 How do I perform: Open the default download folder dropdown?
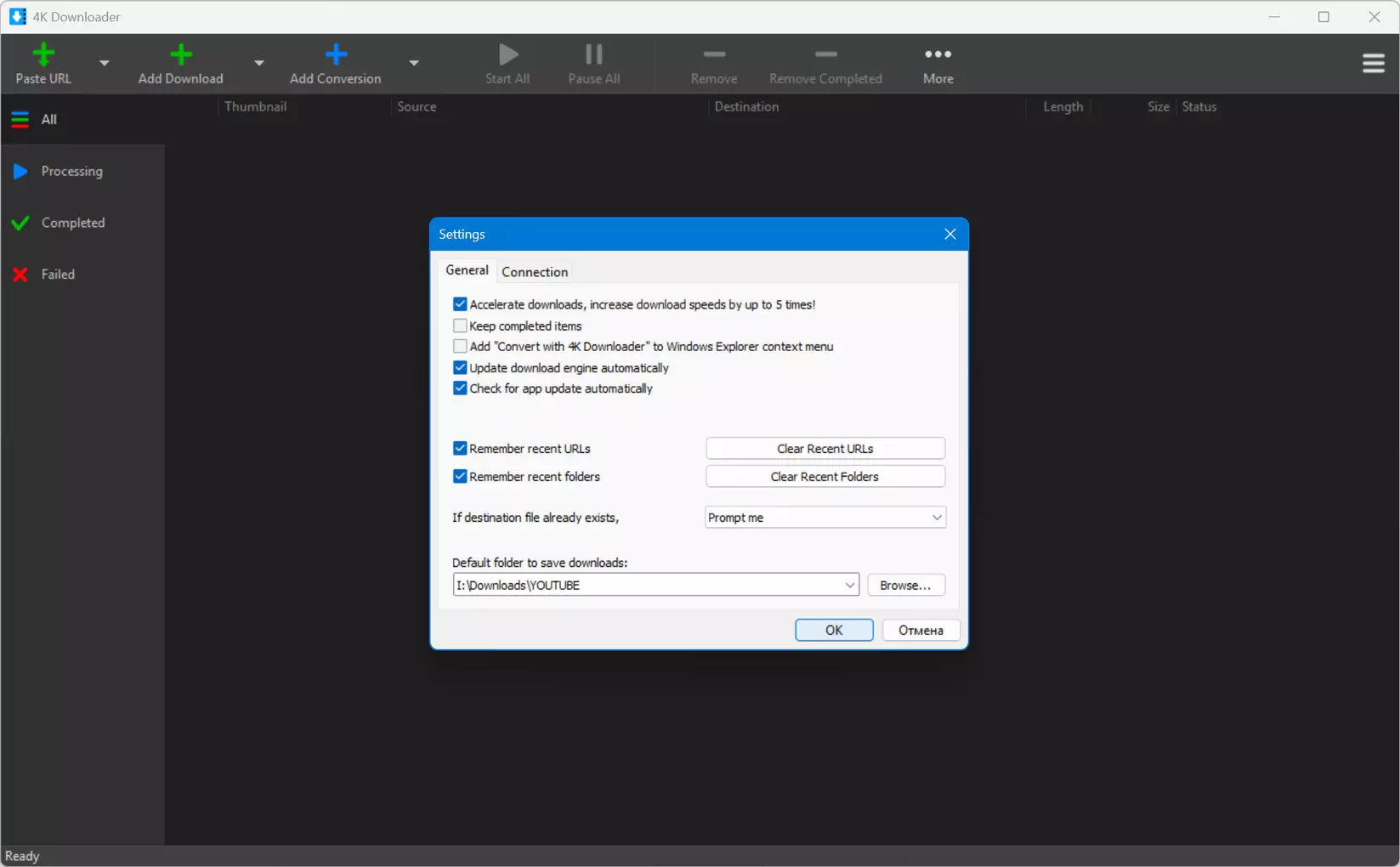(x=849, y=585)
